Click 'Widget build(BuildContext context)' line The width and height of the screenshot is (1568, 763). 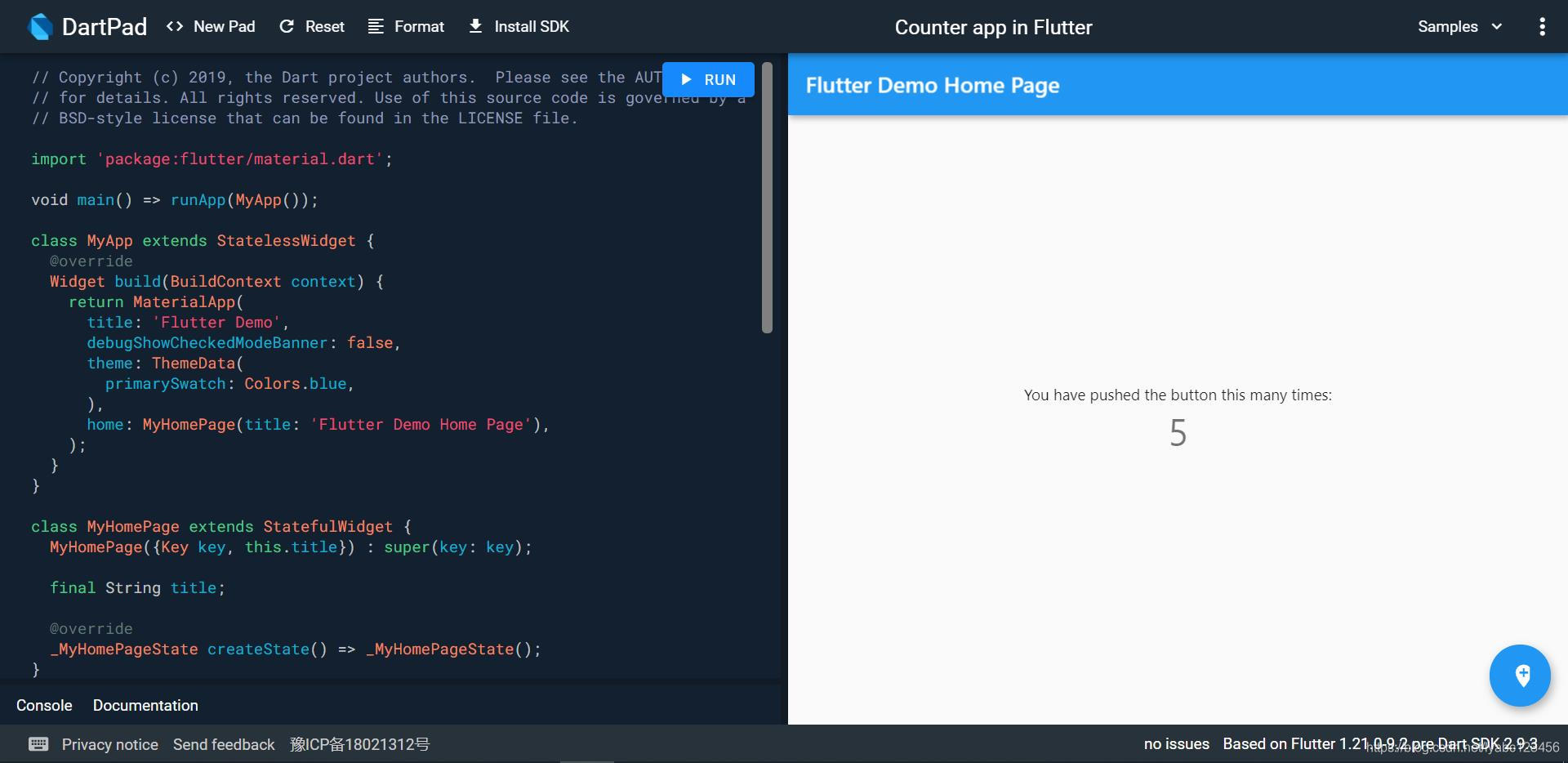(x=216, y=282)
